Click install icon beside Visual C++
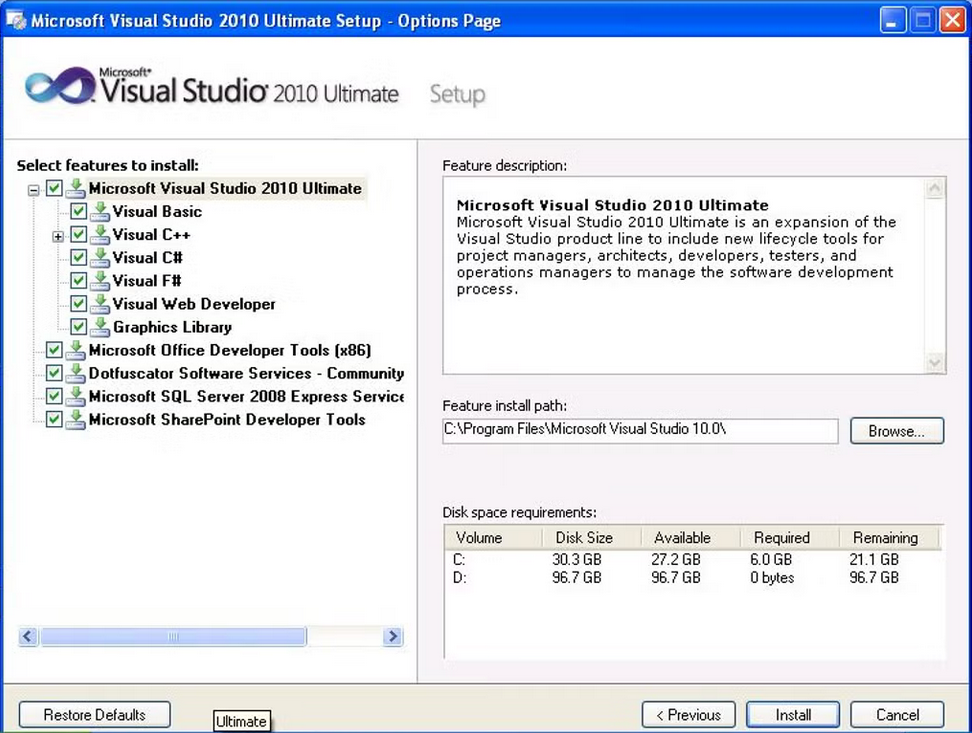Image resolution: width=972 pixels, height=733 pixels. pyautogui.click(x=99, y=234)
